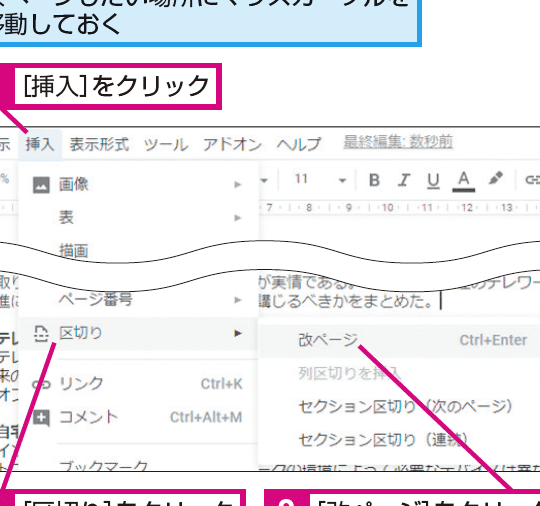Open the text color A icon

click(464, 181)
